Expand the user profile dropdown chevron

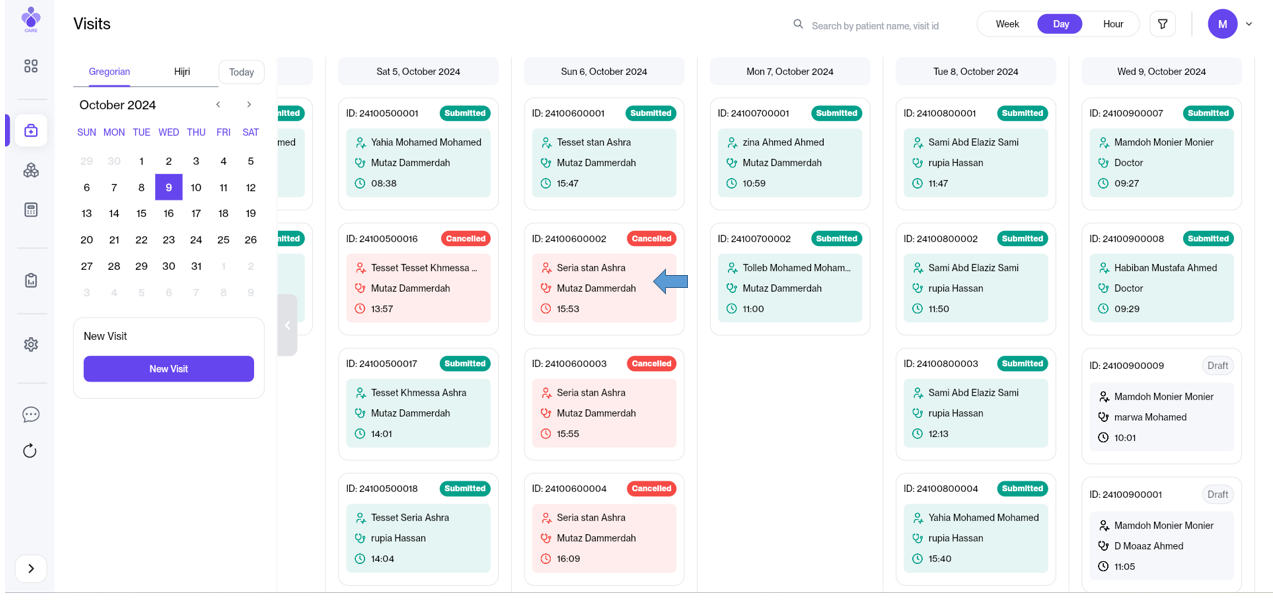click(x=1249, y=24)
